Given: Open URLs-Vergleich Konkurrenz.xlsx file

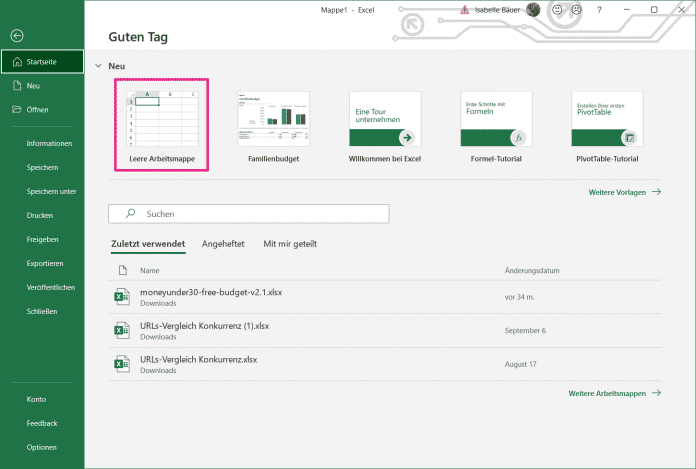Looking at the screenshot, I should [x=385, y=364].
